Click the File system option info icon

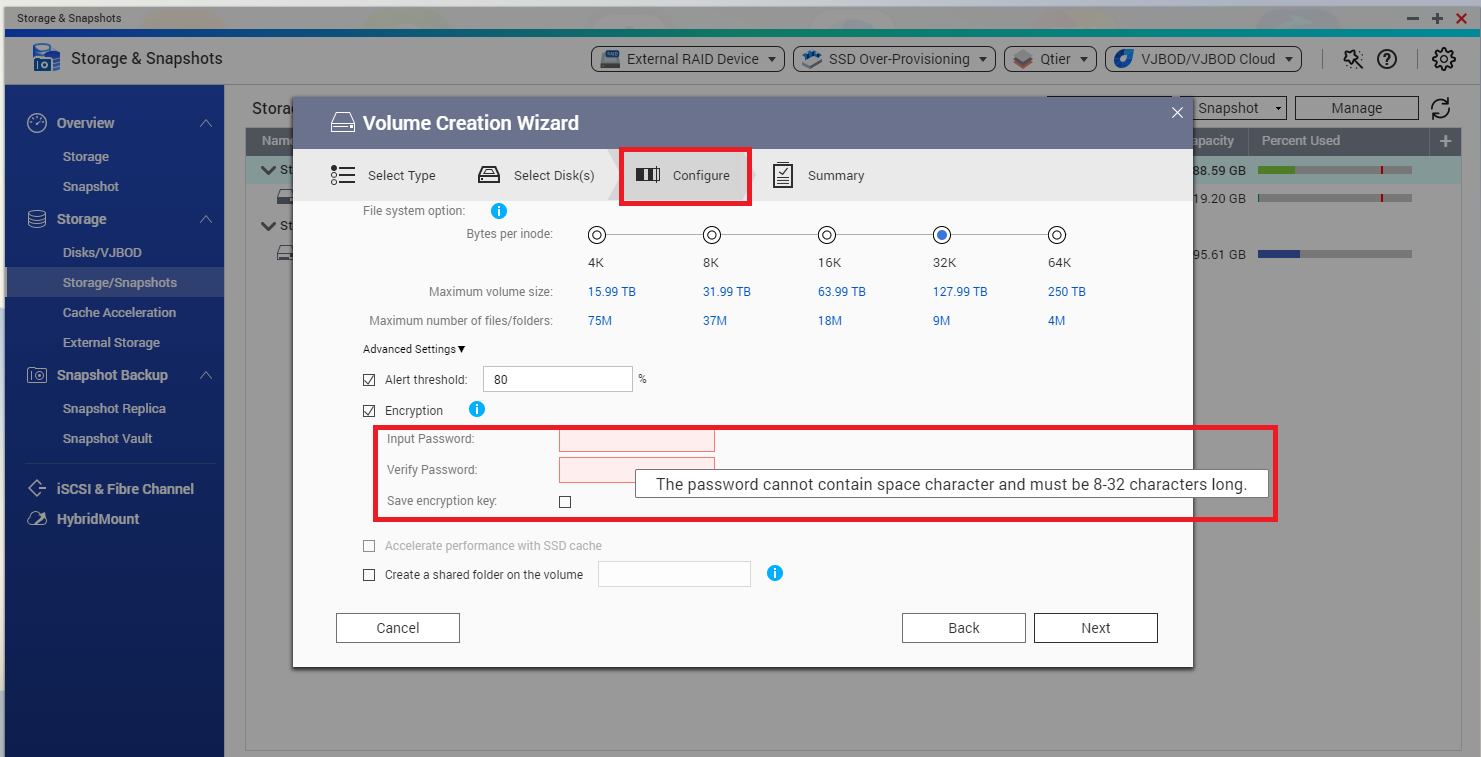click(x=498, y=211)
